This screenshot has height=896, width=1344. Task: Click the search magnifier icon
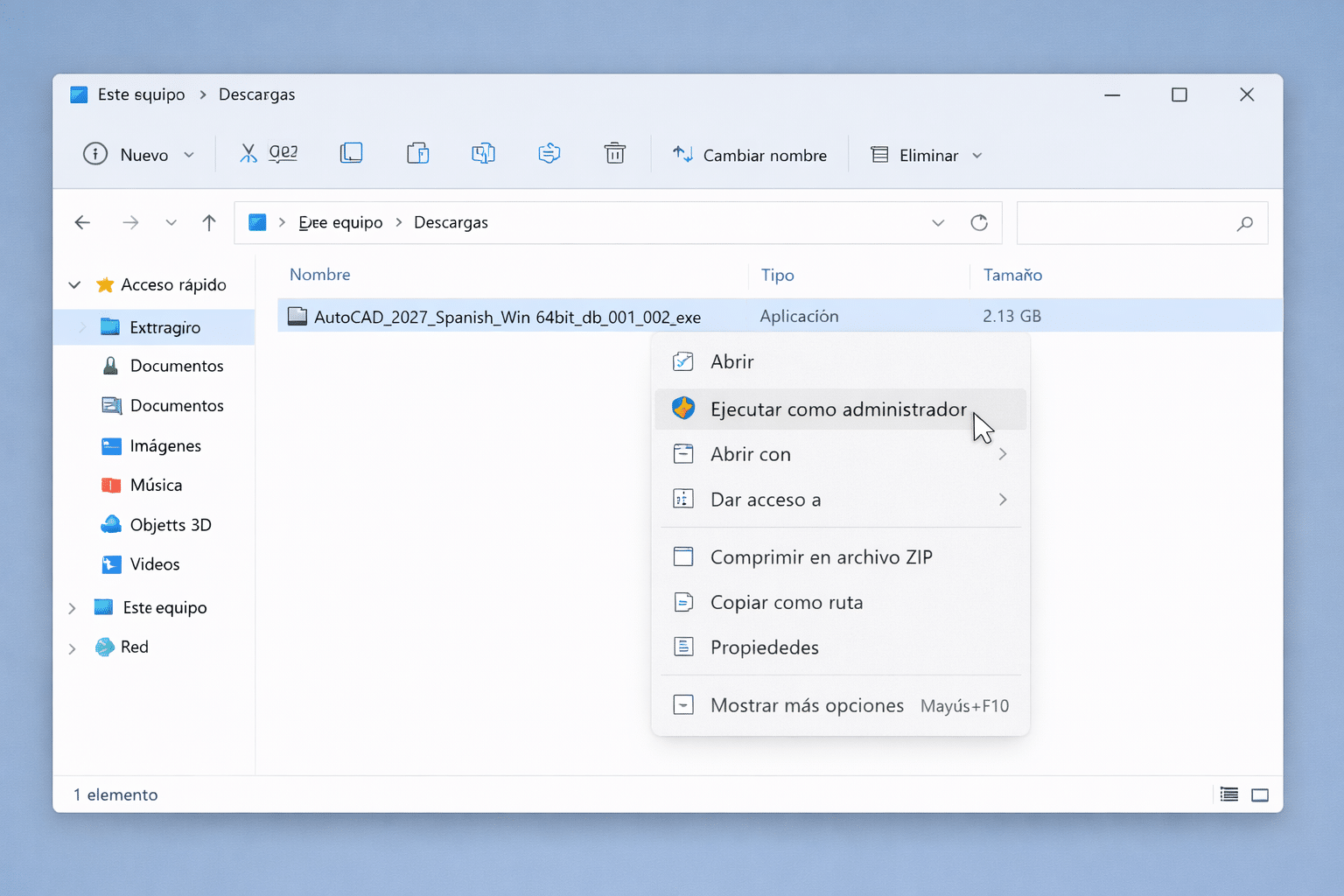click(1244, 223)
